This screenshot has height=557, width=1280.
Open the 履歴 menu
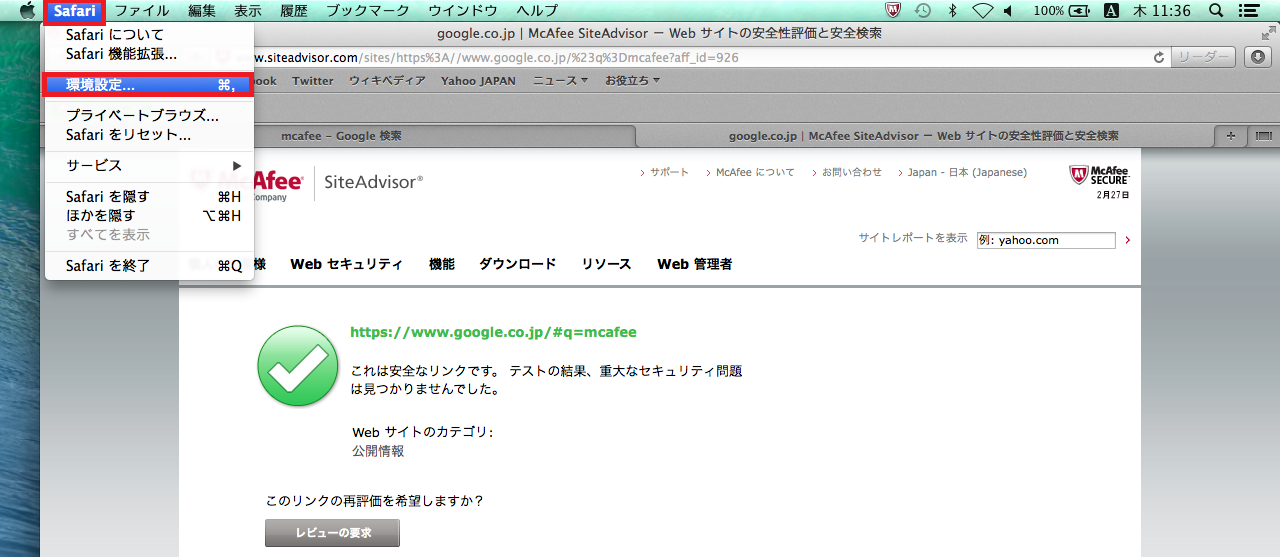pos(294,11)
